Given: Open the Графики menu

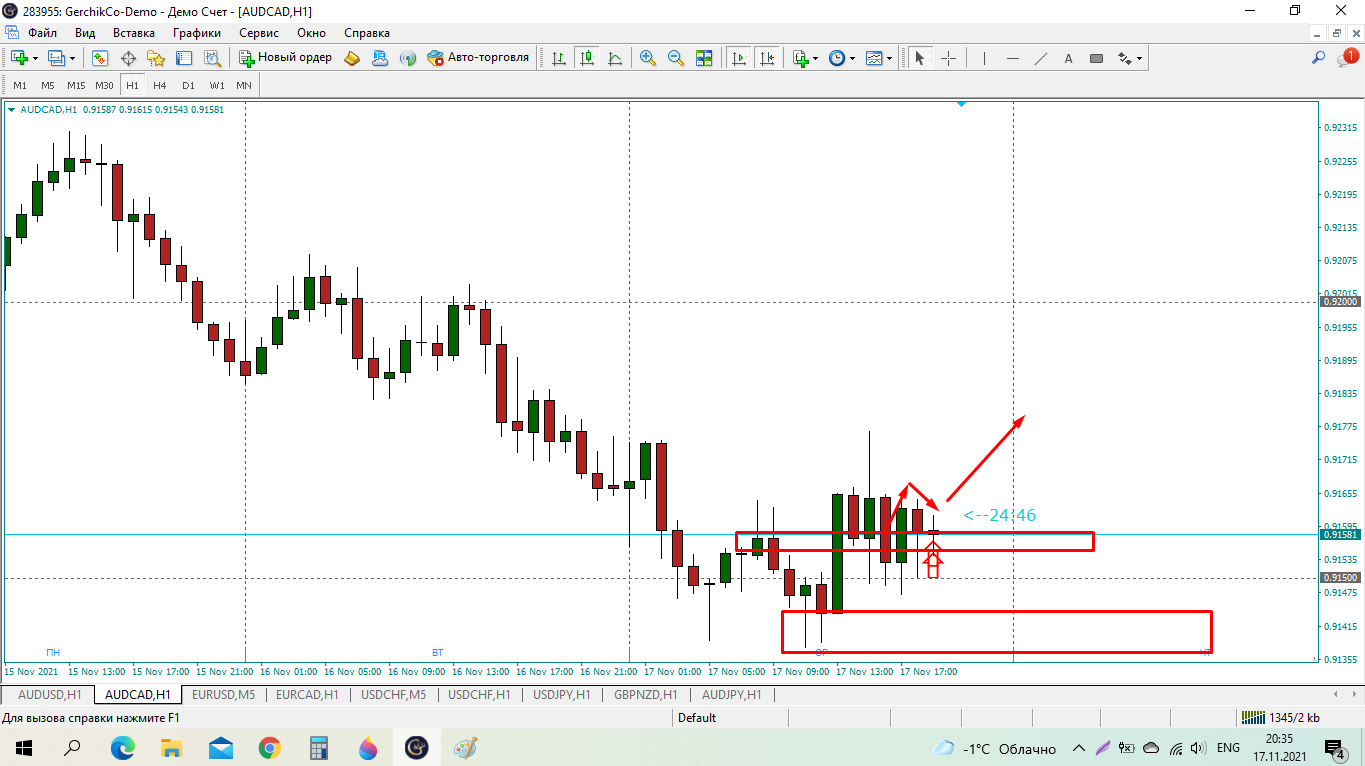Looking at the screenshot, I should (x=196, y=33).
